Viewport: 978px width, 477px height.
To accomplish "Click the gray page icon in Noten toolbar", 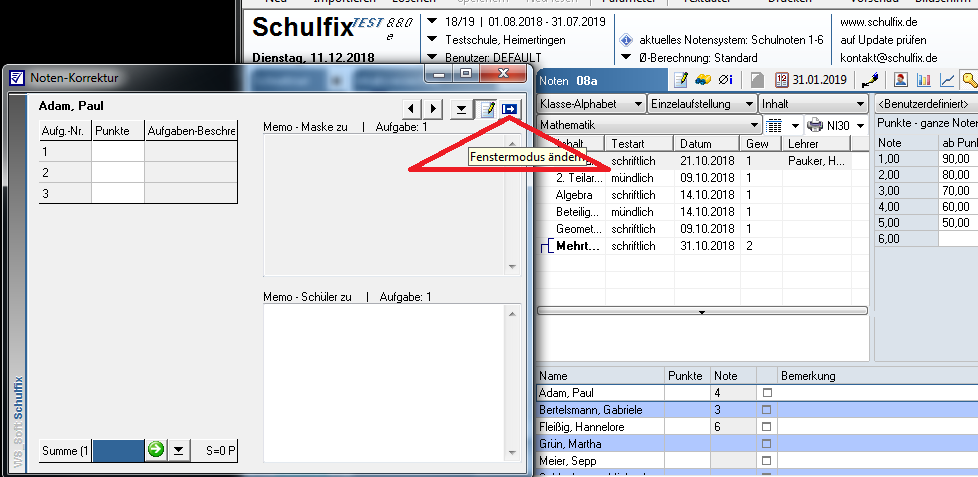I will [x=757, y=80].
